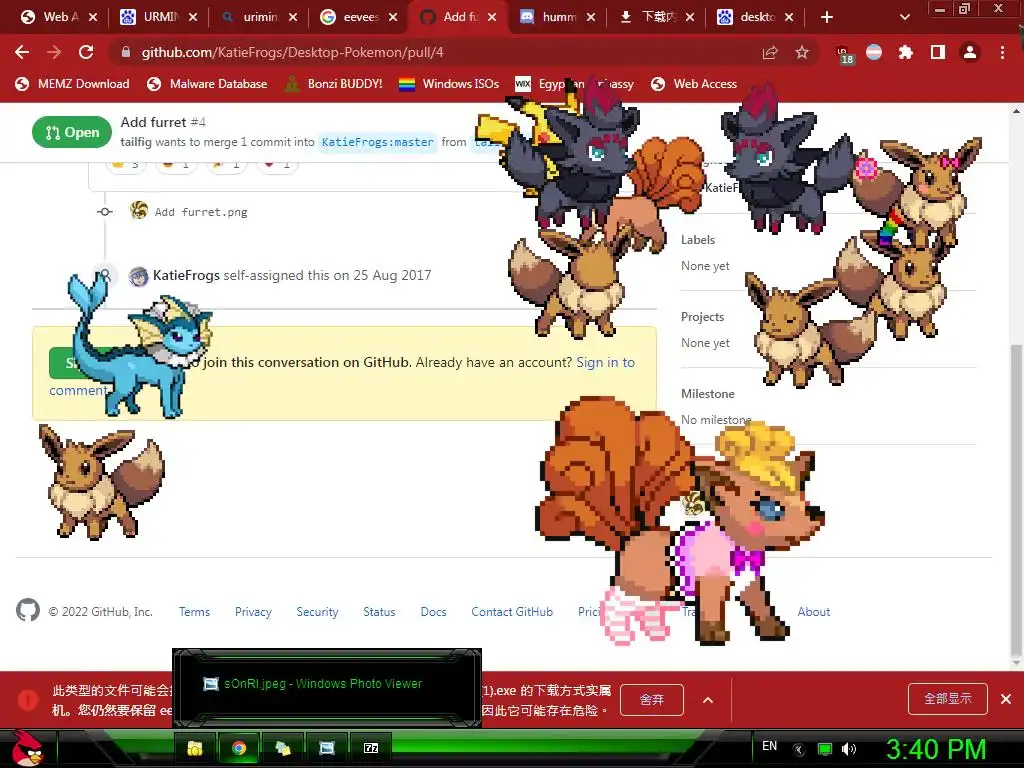Open the Security footer link

click(x=317, y=612)
